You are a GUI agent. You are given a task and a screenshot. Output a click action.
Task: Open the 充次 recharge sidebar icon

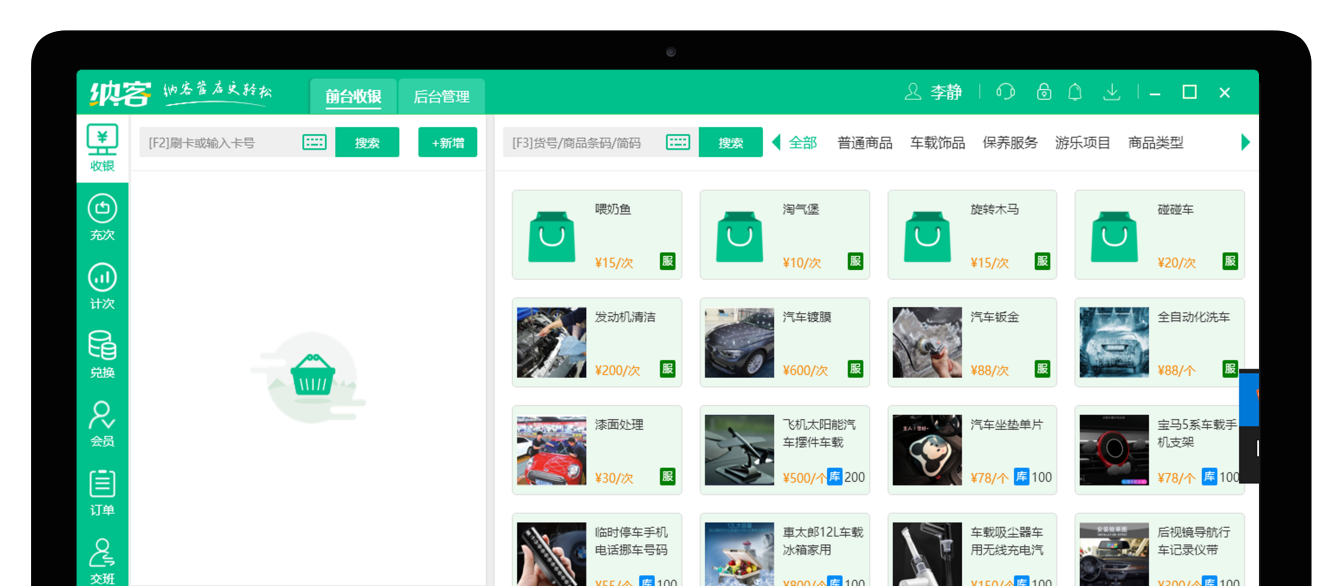[x=102, y=217]
